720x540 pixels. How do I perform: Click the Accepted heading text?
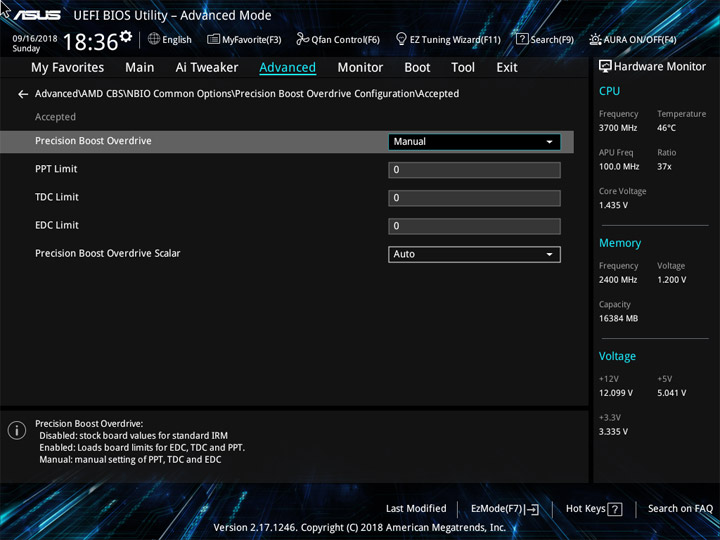[55, 117]
